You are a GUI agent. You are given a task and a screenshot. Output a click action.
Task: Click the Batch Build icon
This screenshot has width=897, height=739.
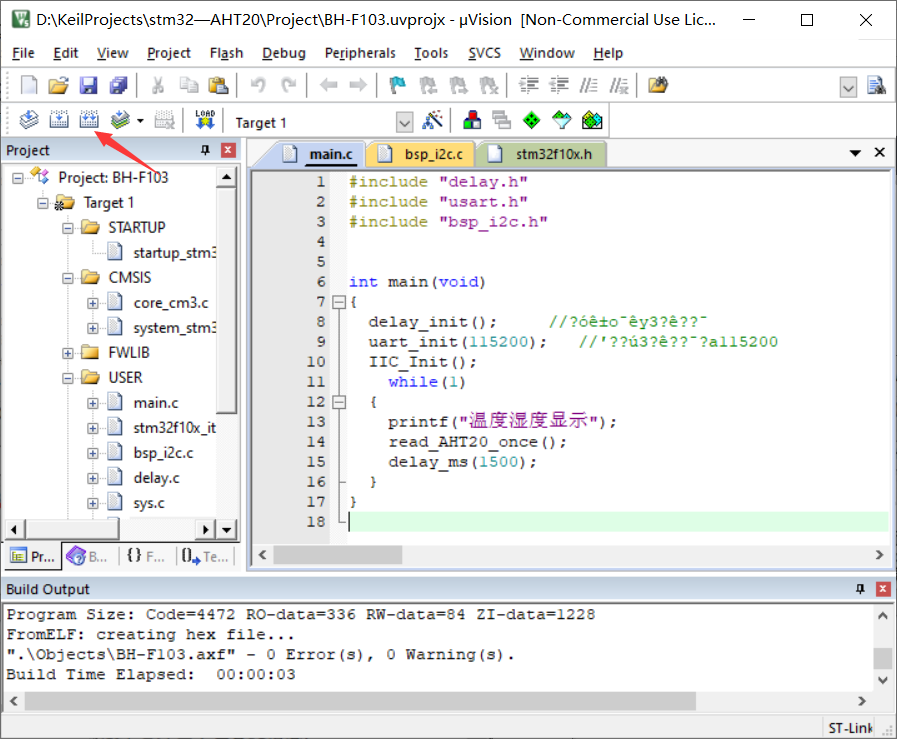[120, 120]
